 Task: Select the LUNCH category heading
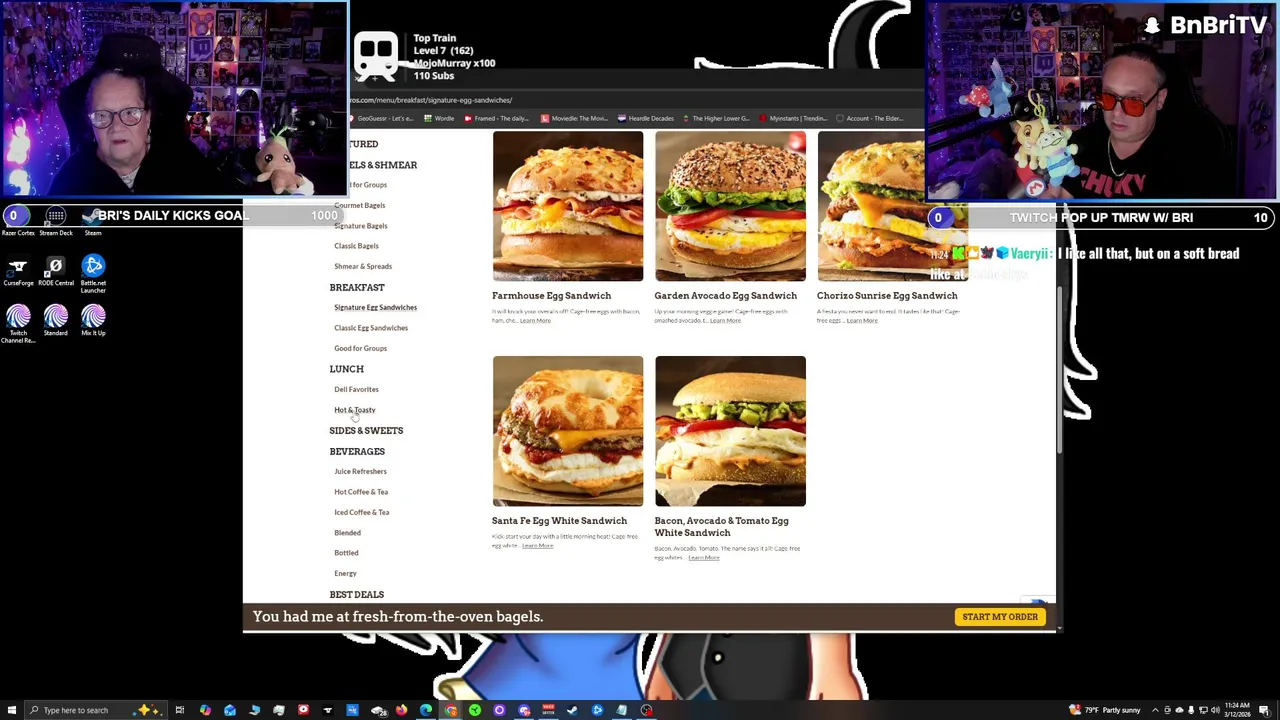point(346,369)
